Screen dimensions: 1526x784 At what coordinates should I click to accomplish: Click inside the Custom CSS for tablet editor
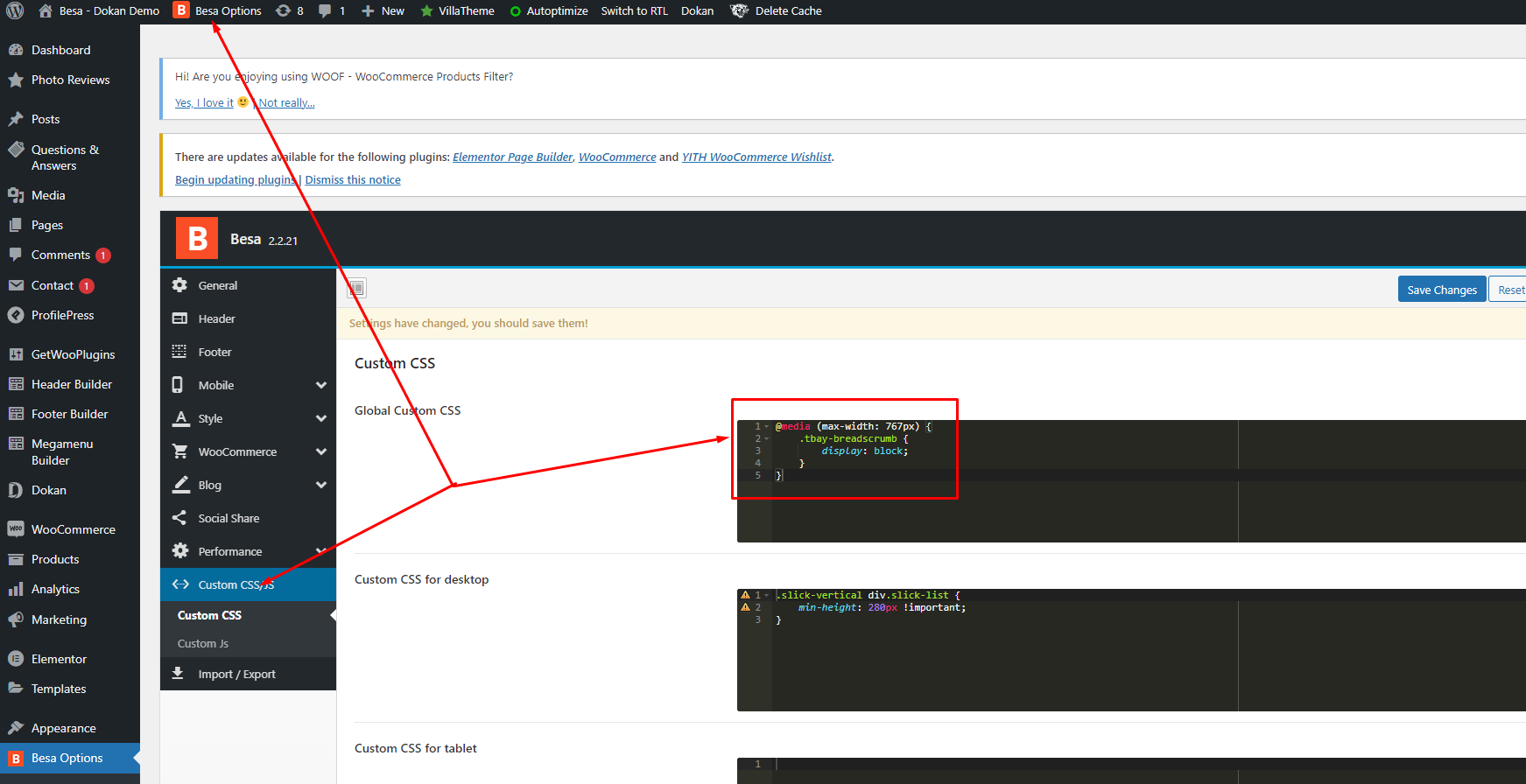pos(1131,771)
